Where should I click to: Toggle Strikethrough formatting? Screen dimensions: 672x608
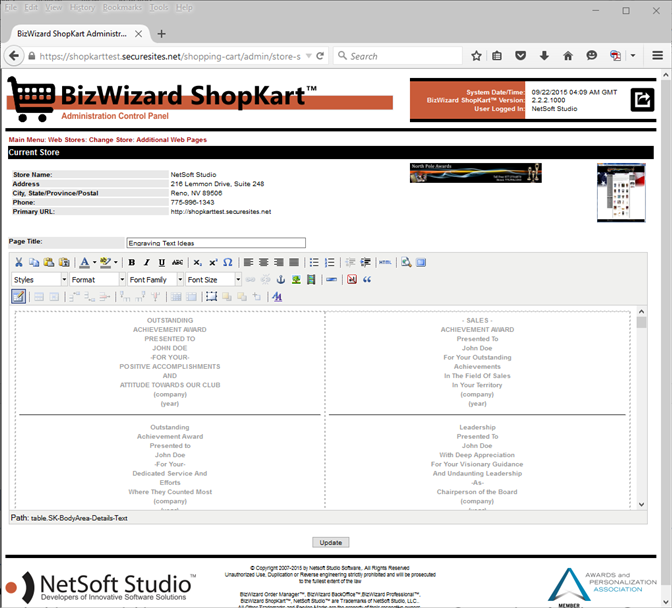pyautogui.click(x=177, y=262)
